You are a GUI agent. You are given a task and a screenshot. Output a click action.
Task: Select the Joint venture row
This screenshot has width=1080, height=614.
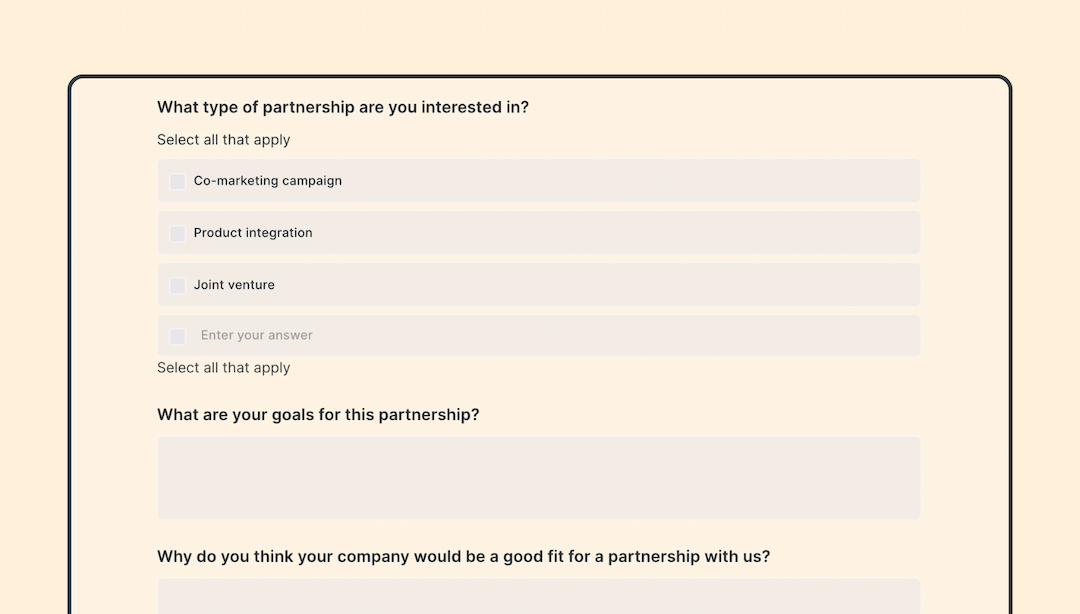tap(538, 285)
